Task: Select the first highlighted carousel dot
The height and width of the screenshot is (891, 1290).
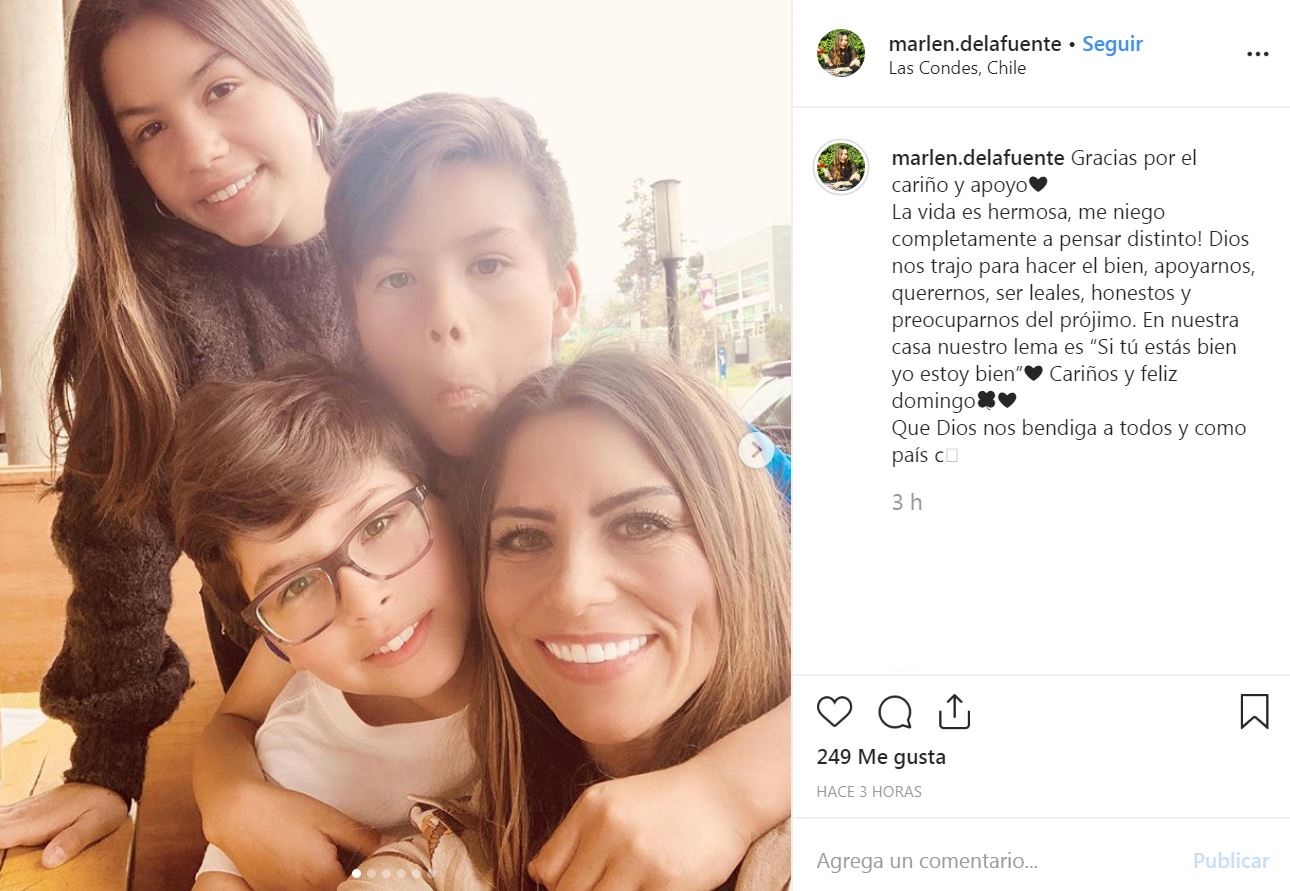Action: pos(357,873)
